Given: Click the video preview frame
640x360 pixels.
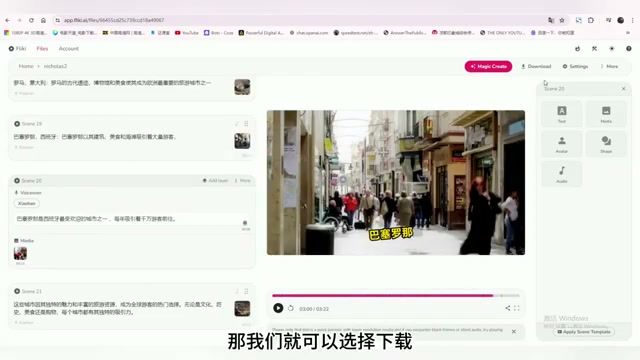Looking at the screenshot, I should tap(396, 182).
